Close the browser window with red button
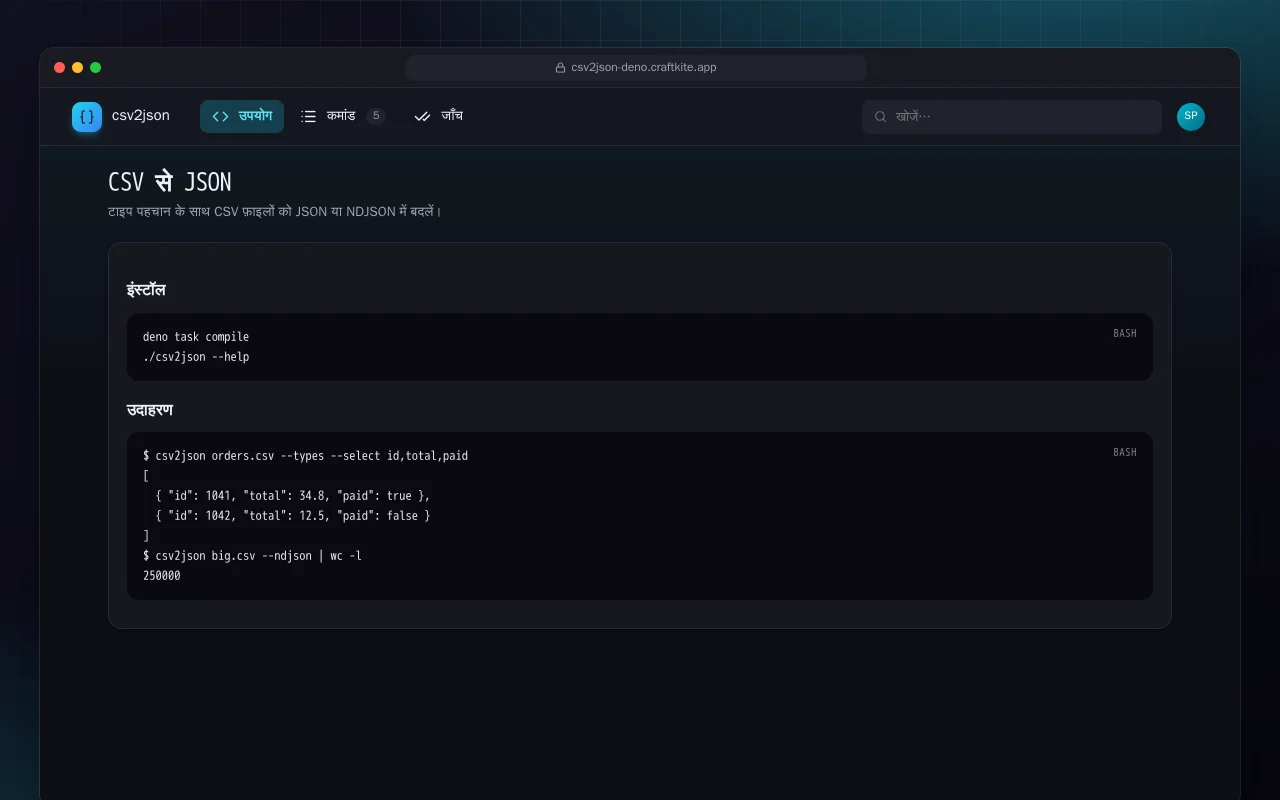 (x=60, y=68)
